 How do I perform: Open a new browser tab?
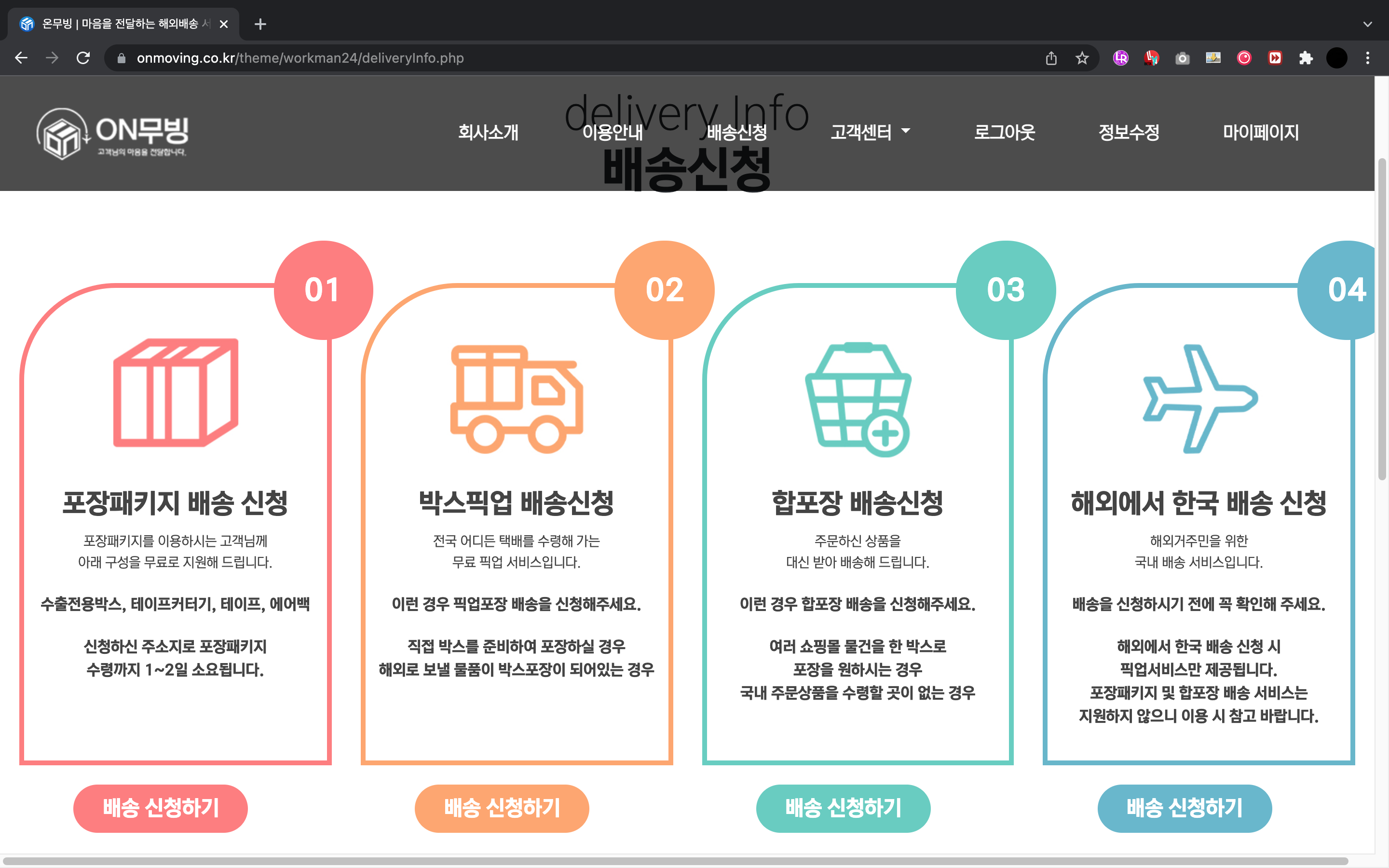[x=260, y=24]
